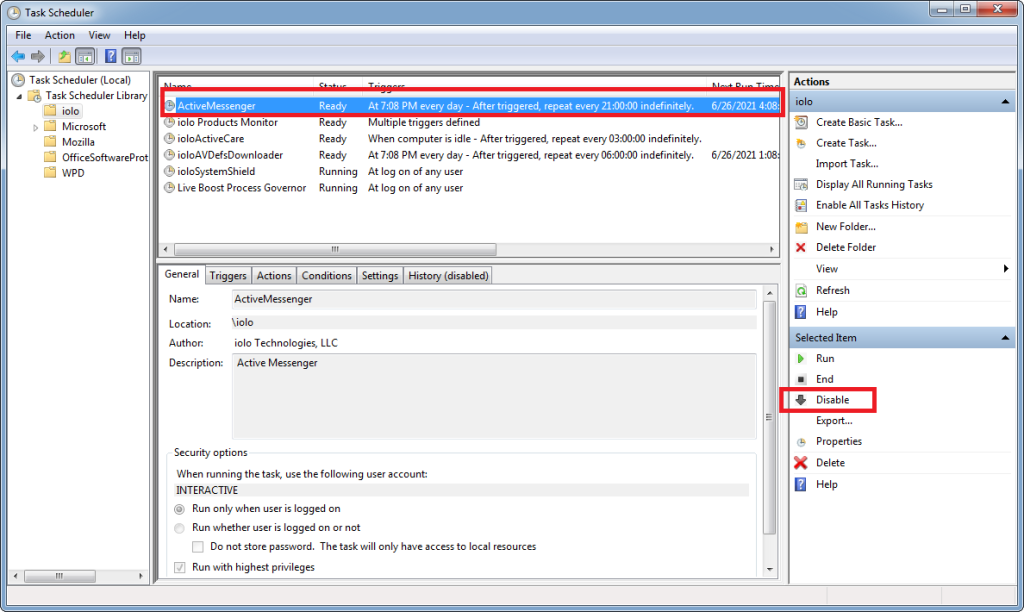Click the red Delete Folder icon
The image size is (1024, 612).
point(801,248)
